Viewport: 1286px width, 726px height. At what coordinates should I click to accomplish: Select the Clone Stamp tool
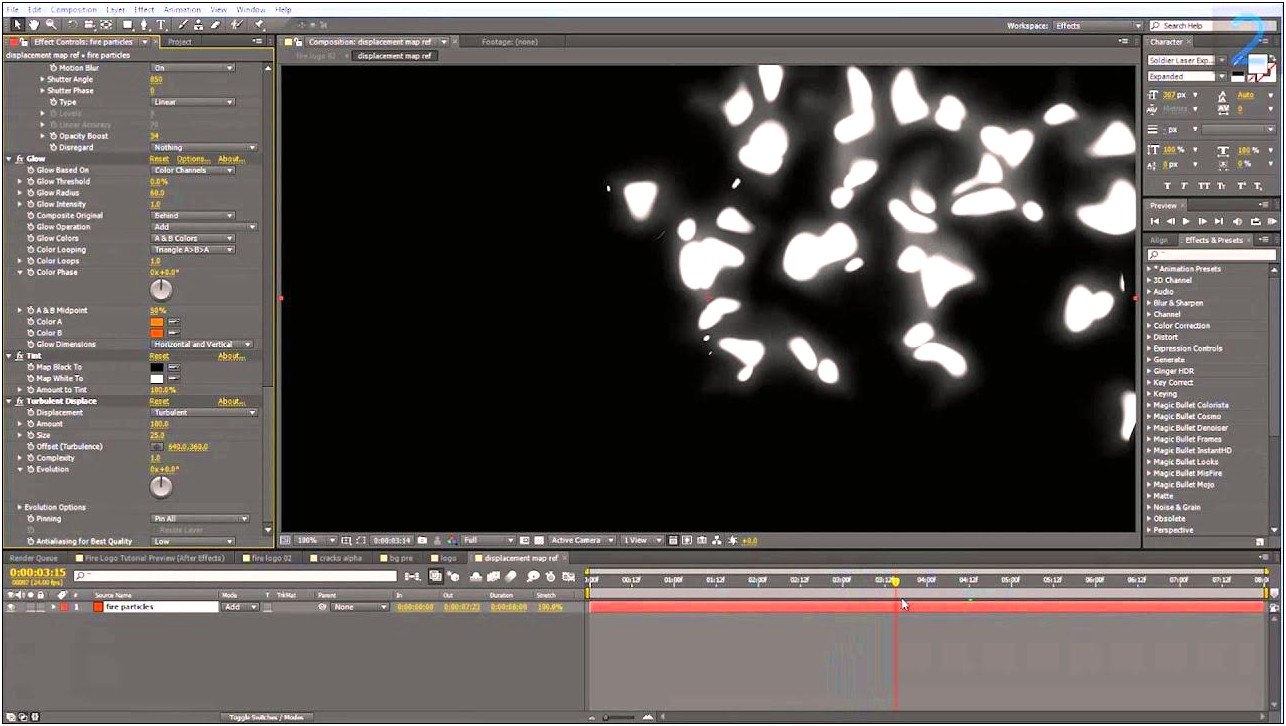(x=200, y=24)
